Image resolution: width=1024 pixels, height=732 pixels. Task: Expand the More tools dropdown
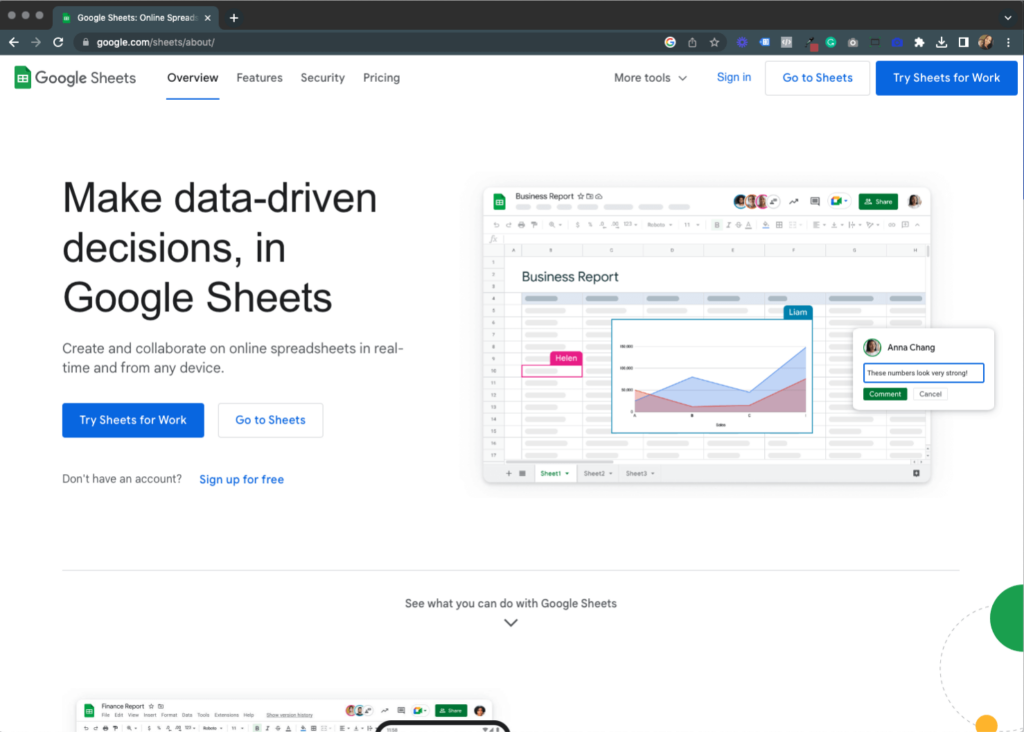(x=650, y=78)
